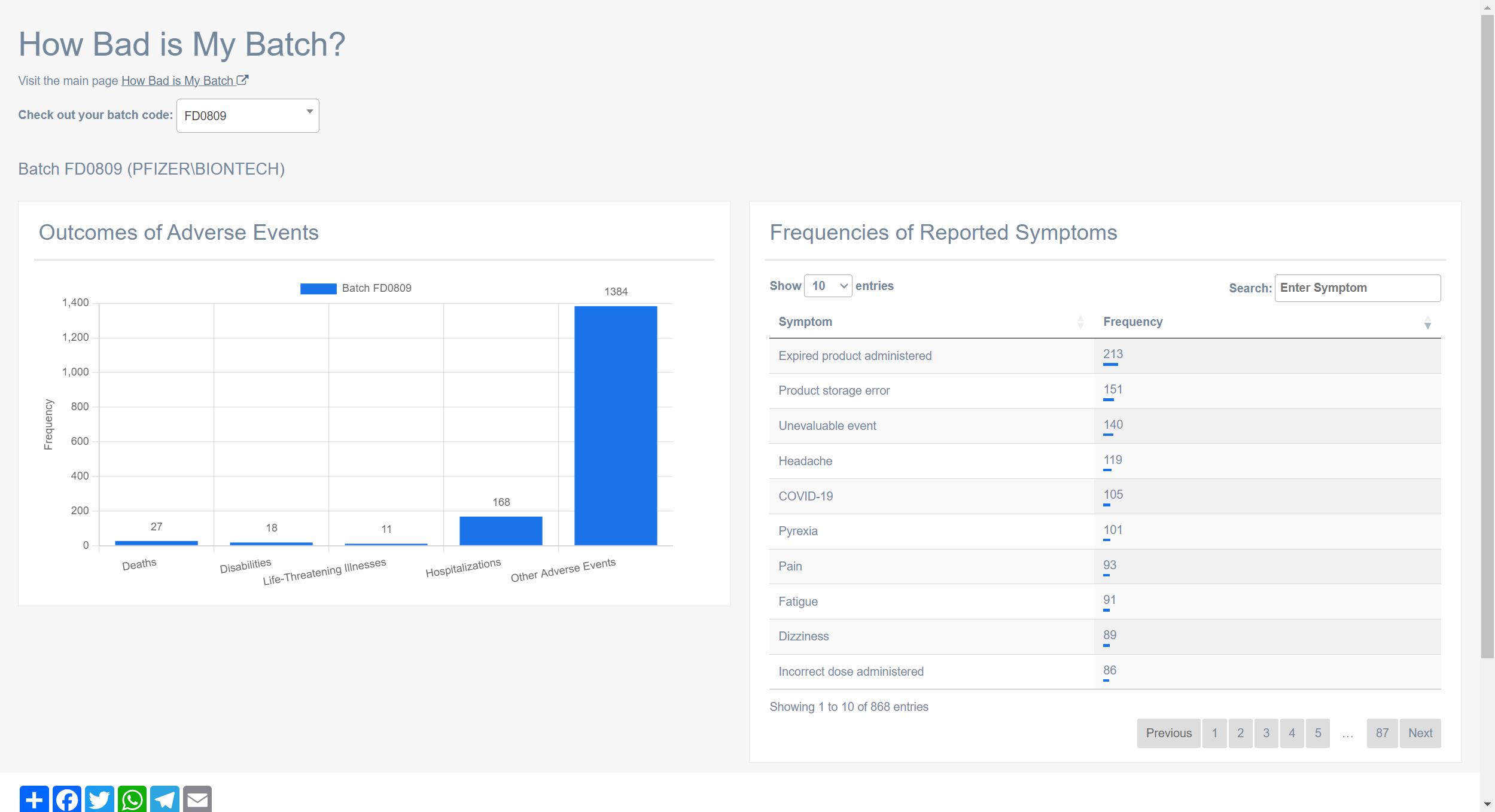The image size is (1495, 812).
Task: Click the blue plus share icon
Action: click(x=34, y=799)
